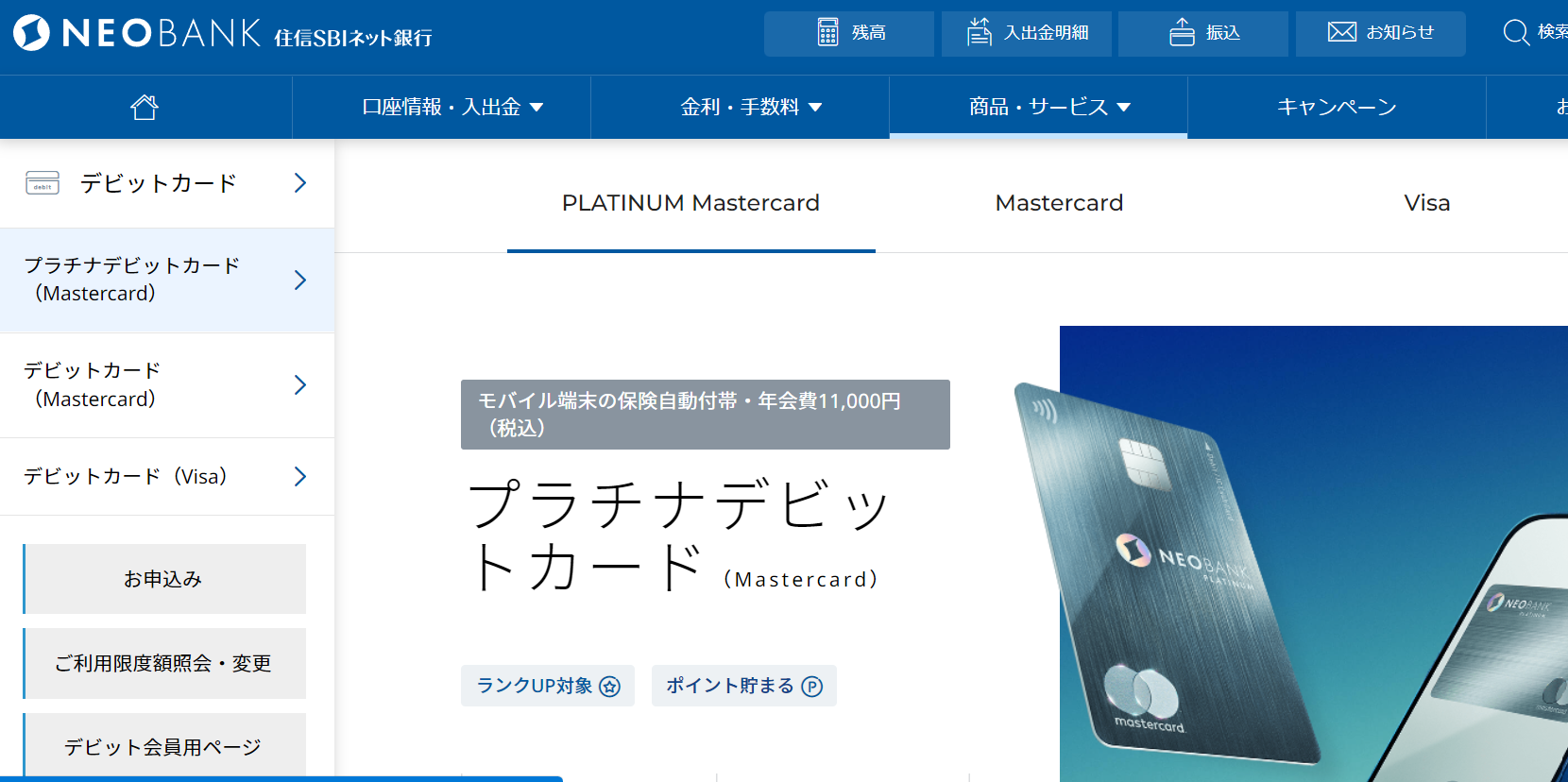The height and width of the screenshot is (782, 1568).
Task: Open お知らせ envelope notifications icon
Action: click(x=1341, y=32)
